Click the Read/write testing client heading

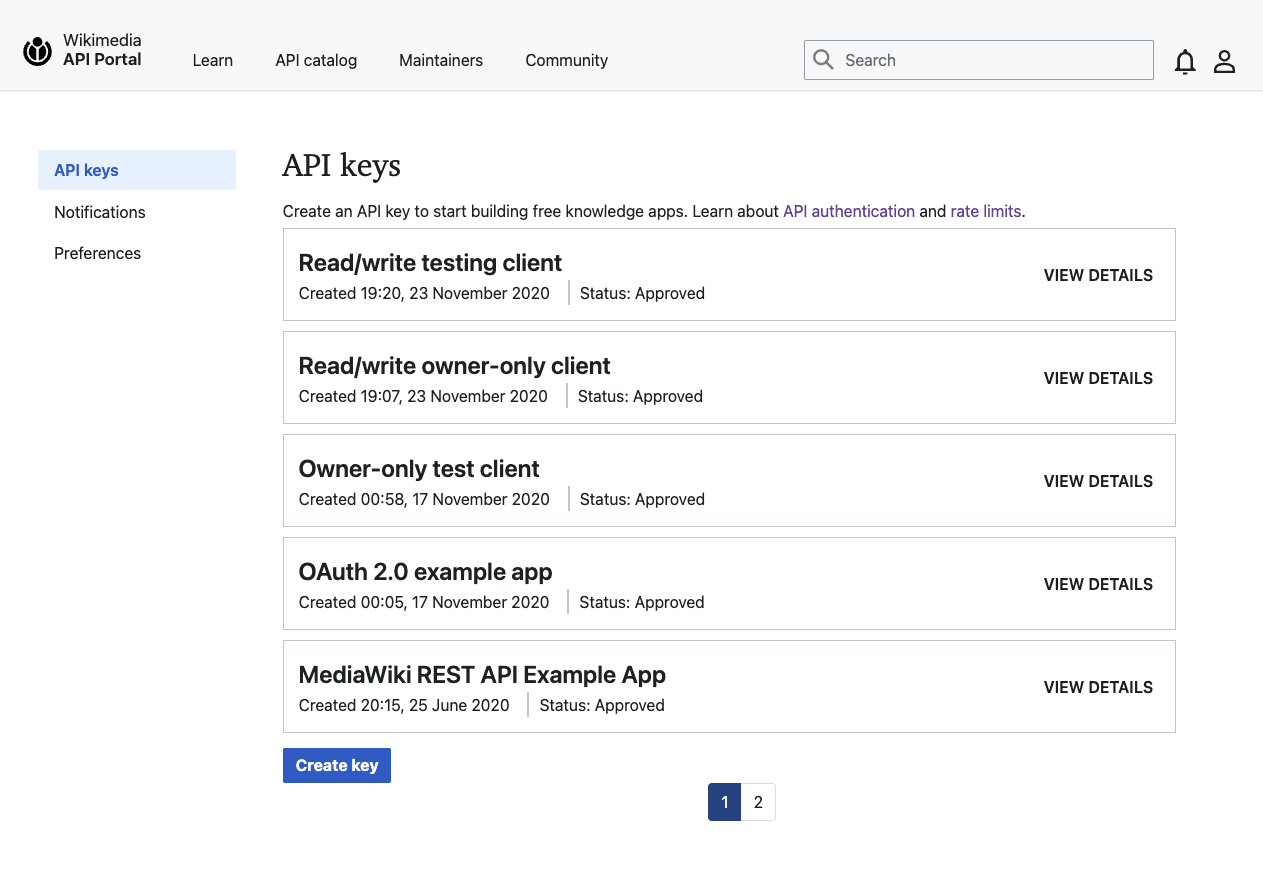coord(430,263)
